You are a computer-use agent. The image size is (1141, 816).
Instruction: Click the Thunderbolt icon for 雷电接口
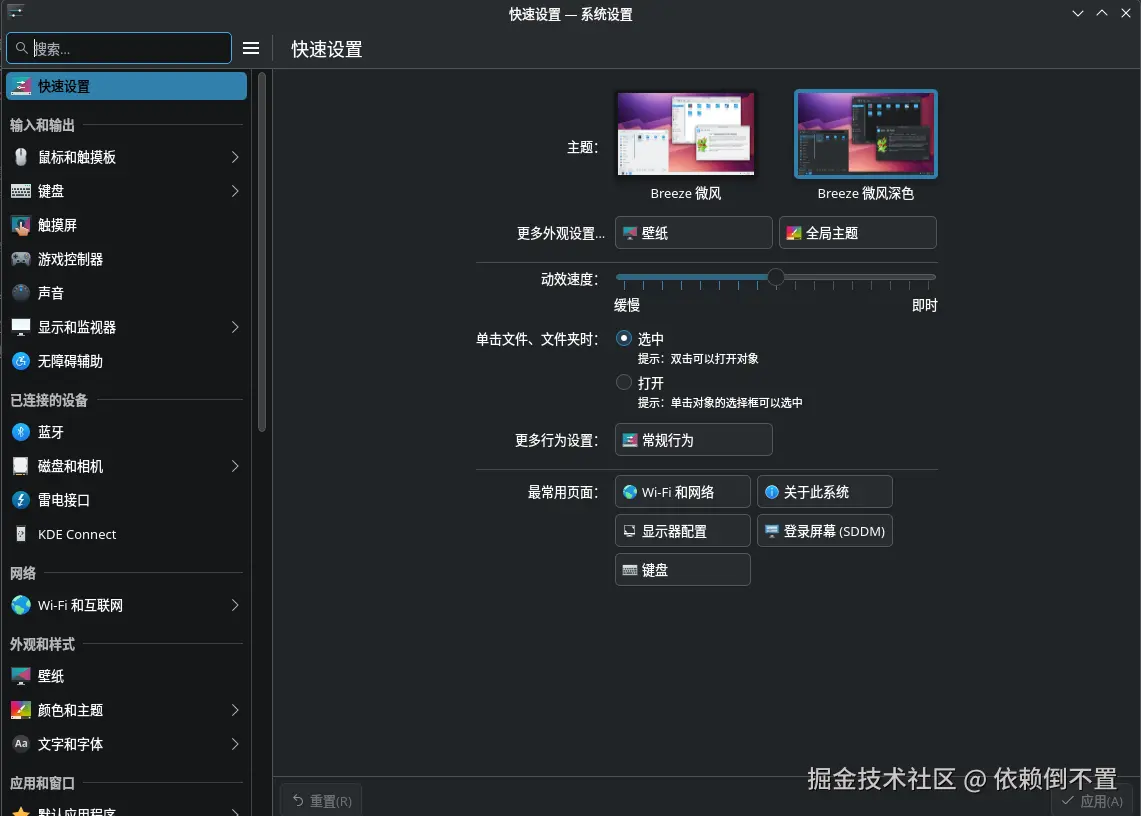tap(21, 500)
